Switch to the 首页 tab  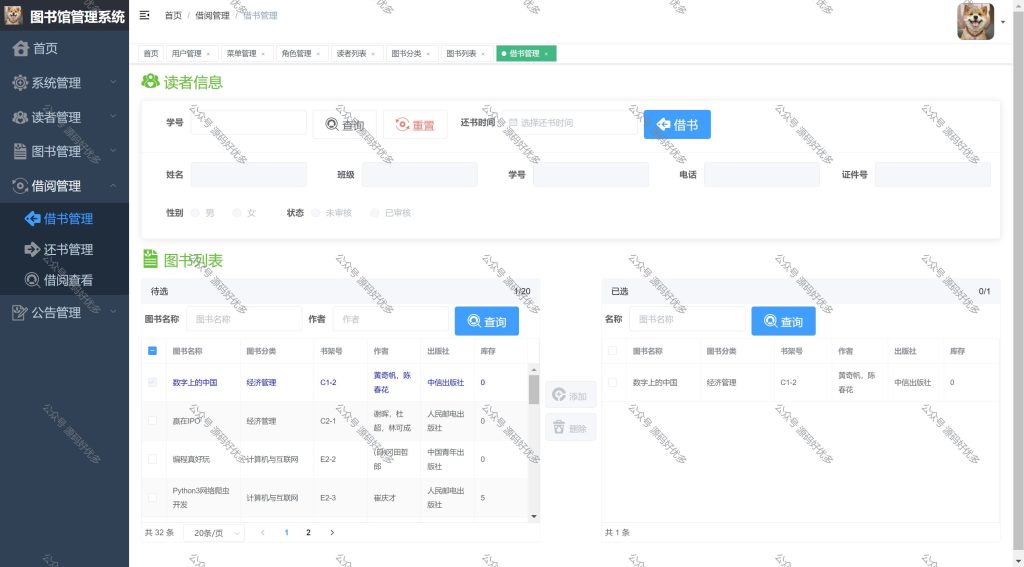pyautogui.click(x=151, y=54)
